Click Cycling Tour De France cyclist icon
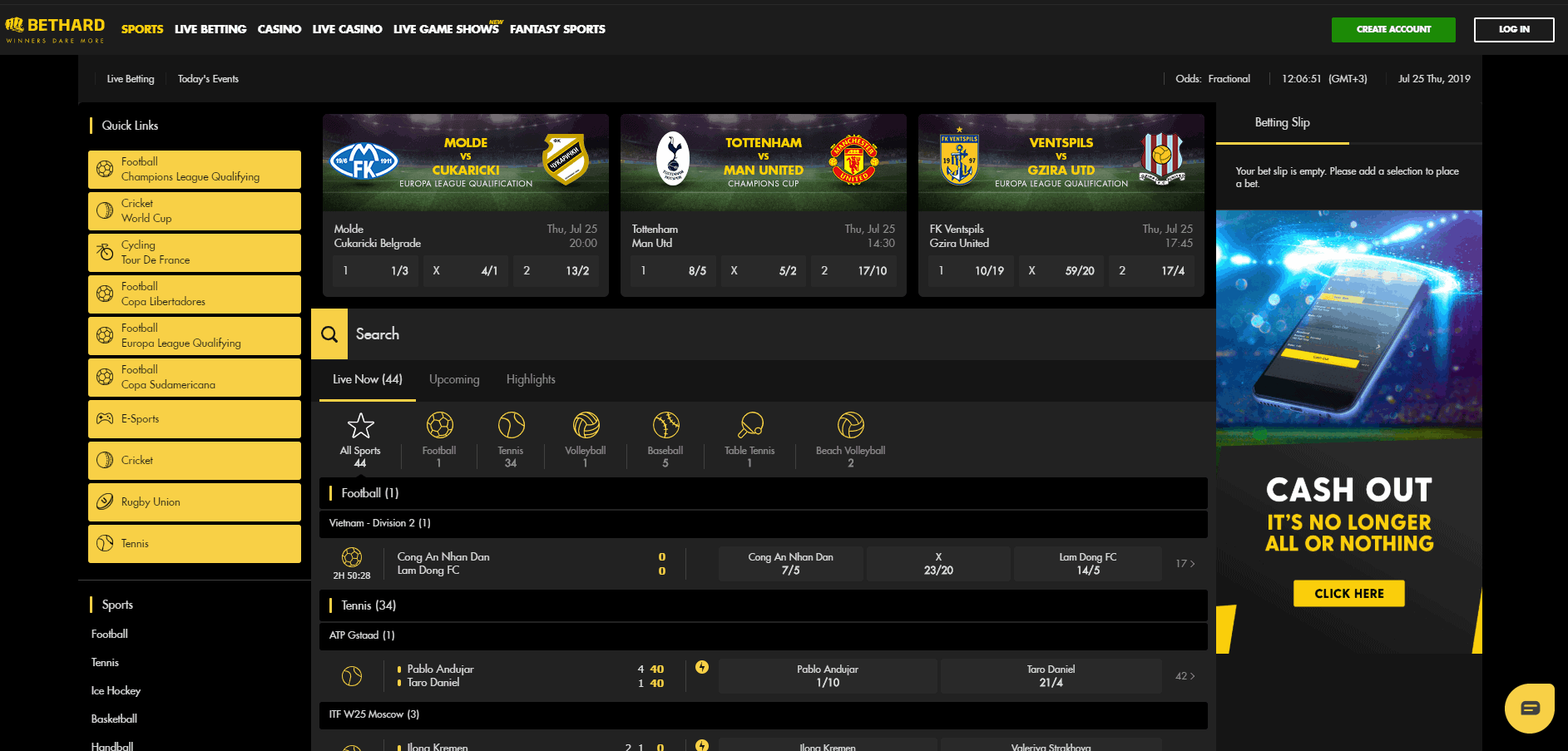 105,252
